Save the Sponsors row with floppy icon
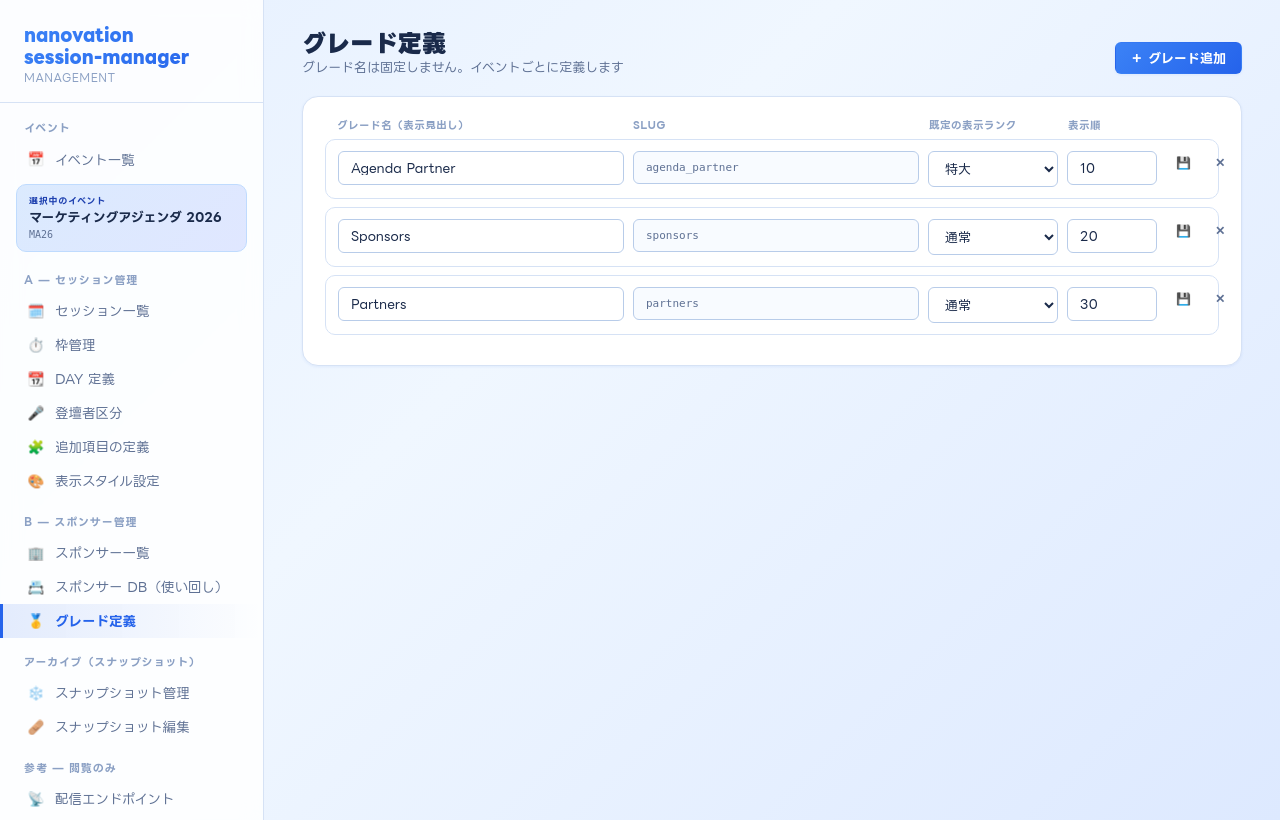 pyautogui.click(x=1183, y=231)
